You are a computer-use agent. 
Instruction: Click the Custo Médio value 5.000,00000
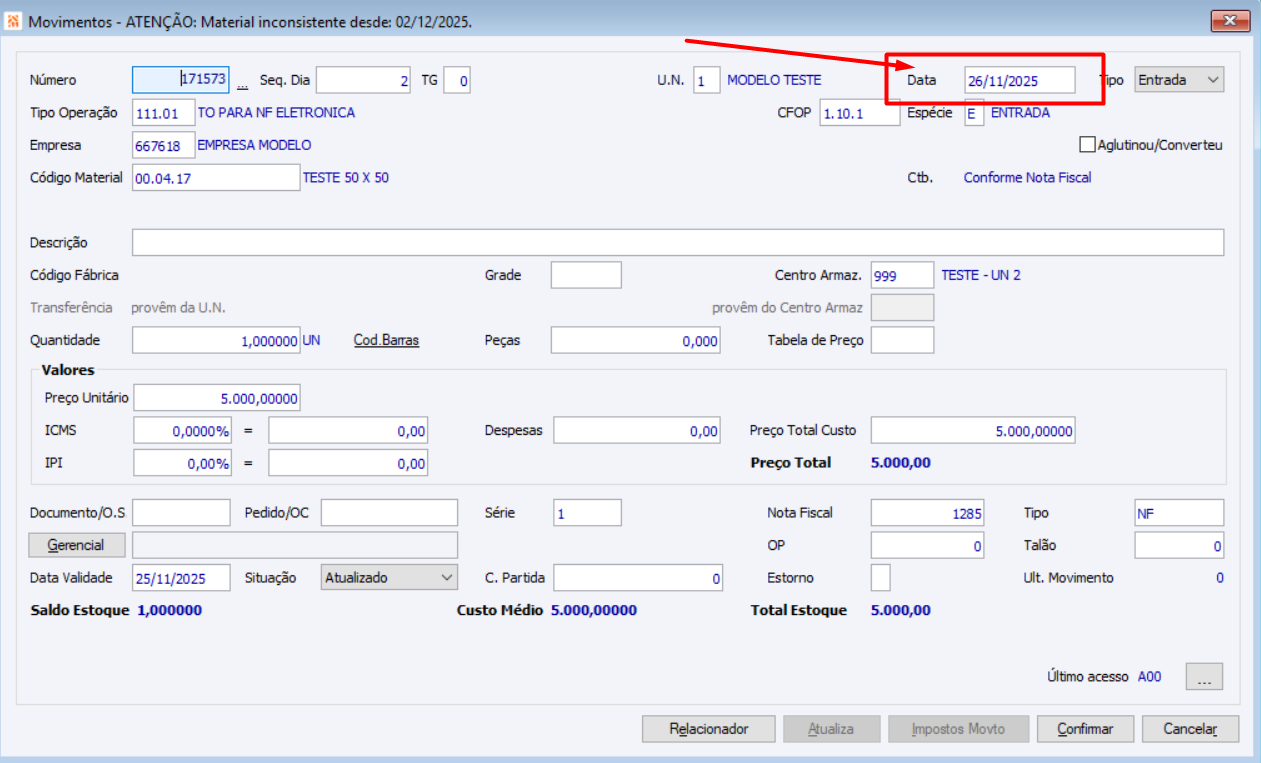click(594, 610)
